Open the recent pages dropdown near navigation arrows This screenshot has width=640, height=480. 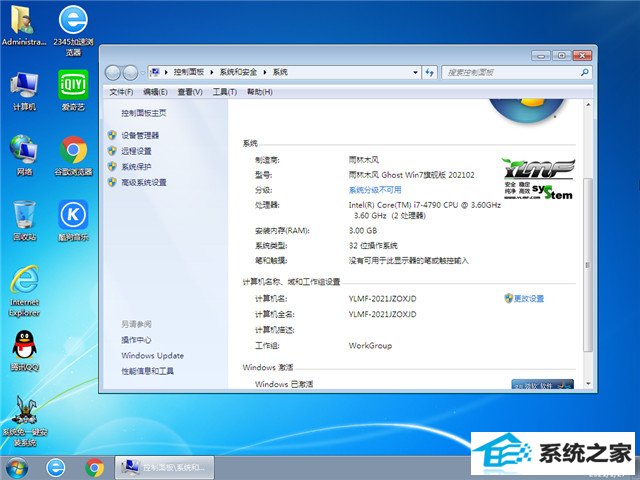coord(142,73)
